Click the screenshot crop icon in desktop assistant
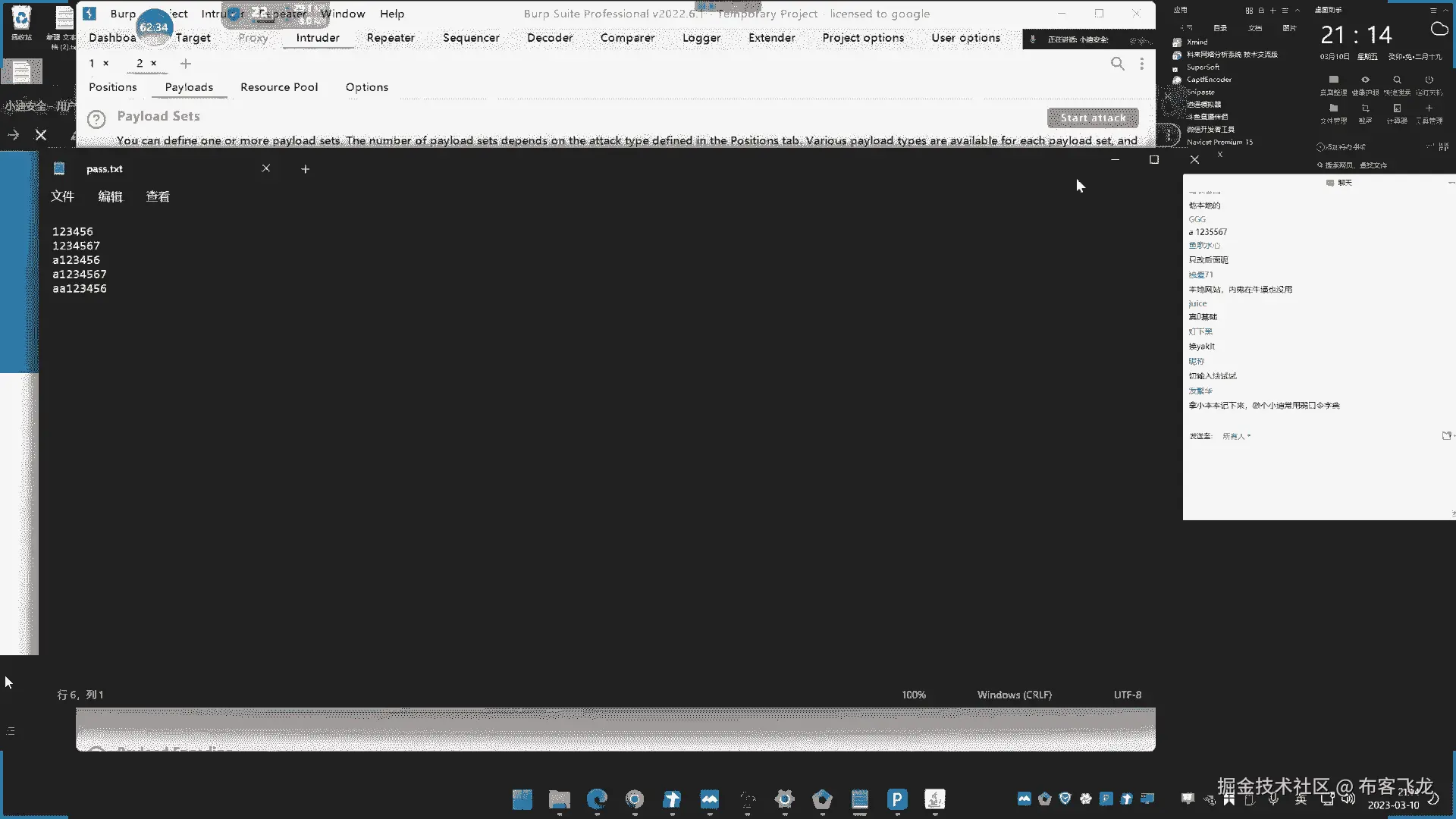The width and height of the screenshot is (1456, 819). tap(1365, 108)
